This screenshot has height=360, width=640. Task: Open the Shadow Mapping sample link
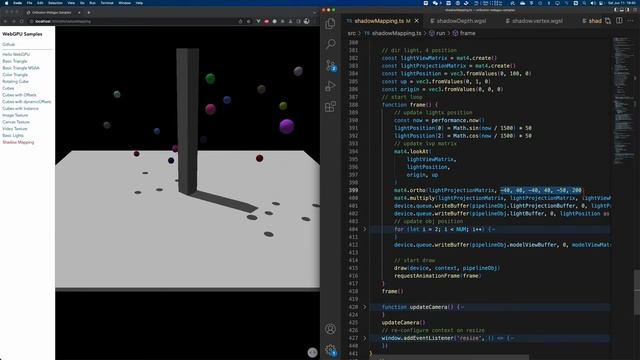[x=18, y=142]
